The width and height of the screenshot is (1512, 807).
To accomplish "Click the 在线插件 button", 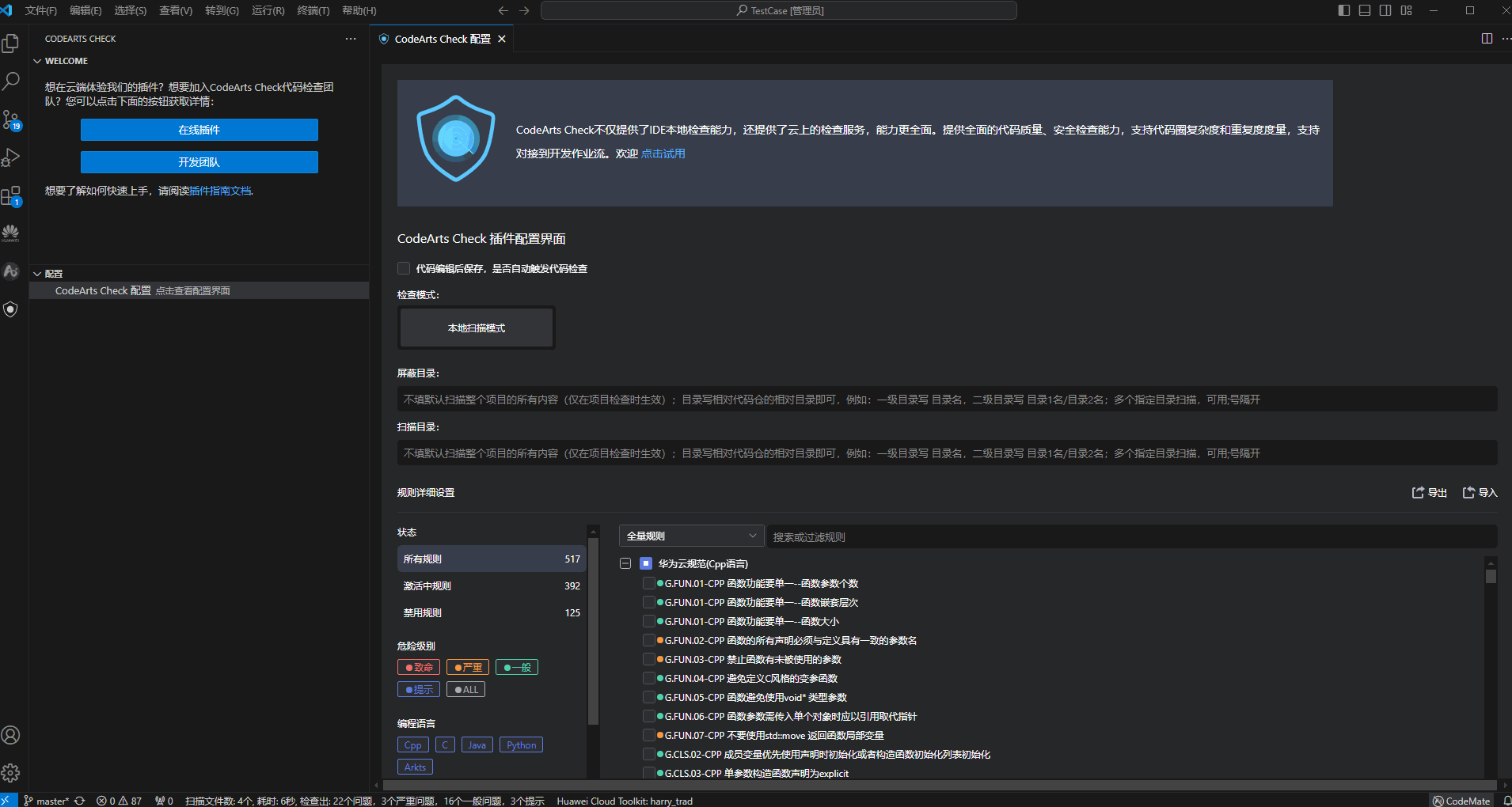I will tap(199, 129).
